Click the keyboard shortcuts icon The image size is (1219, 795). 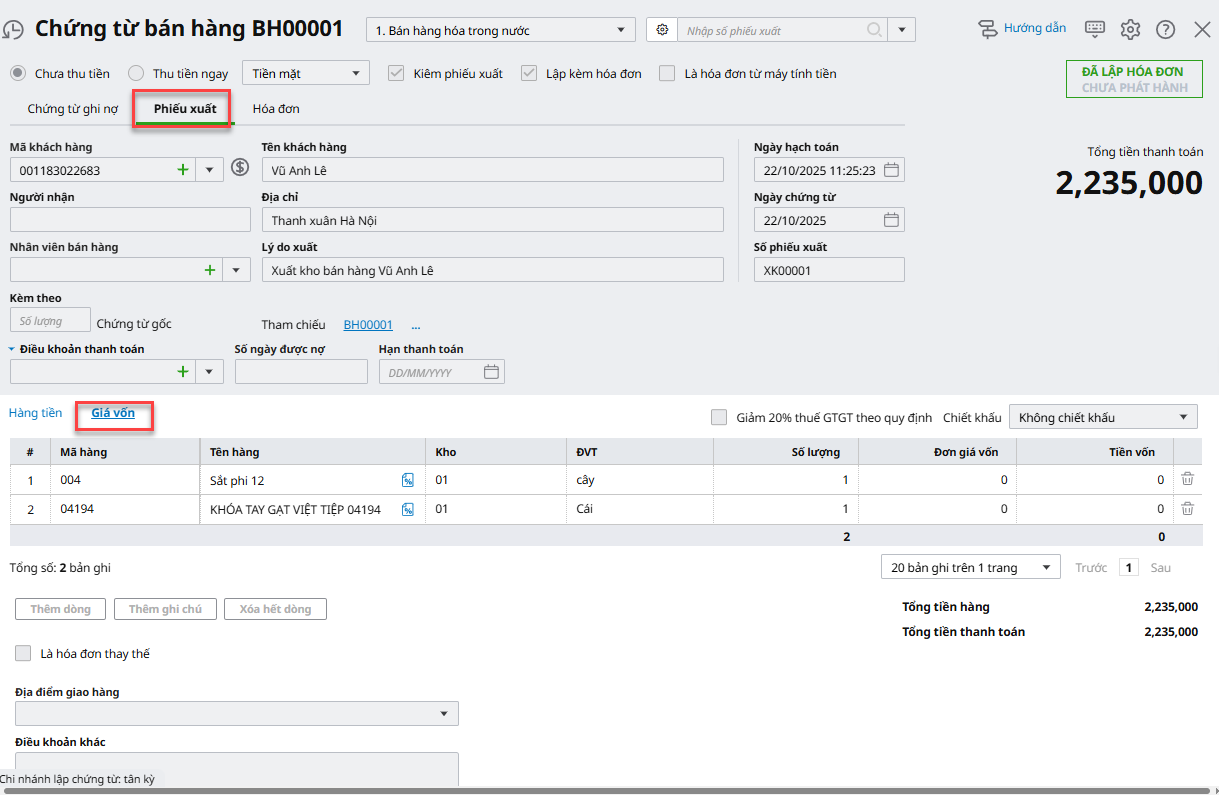pos(1095,29)
